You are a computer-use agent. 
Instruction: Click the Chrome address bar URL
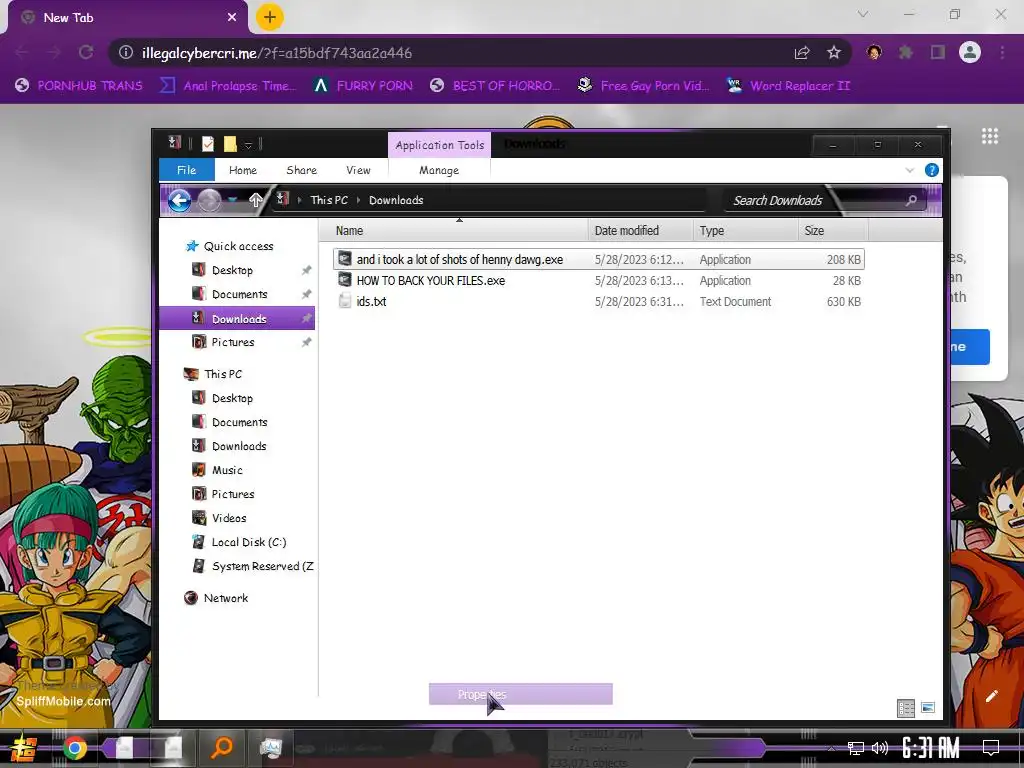[x=277, y=53]
